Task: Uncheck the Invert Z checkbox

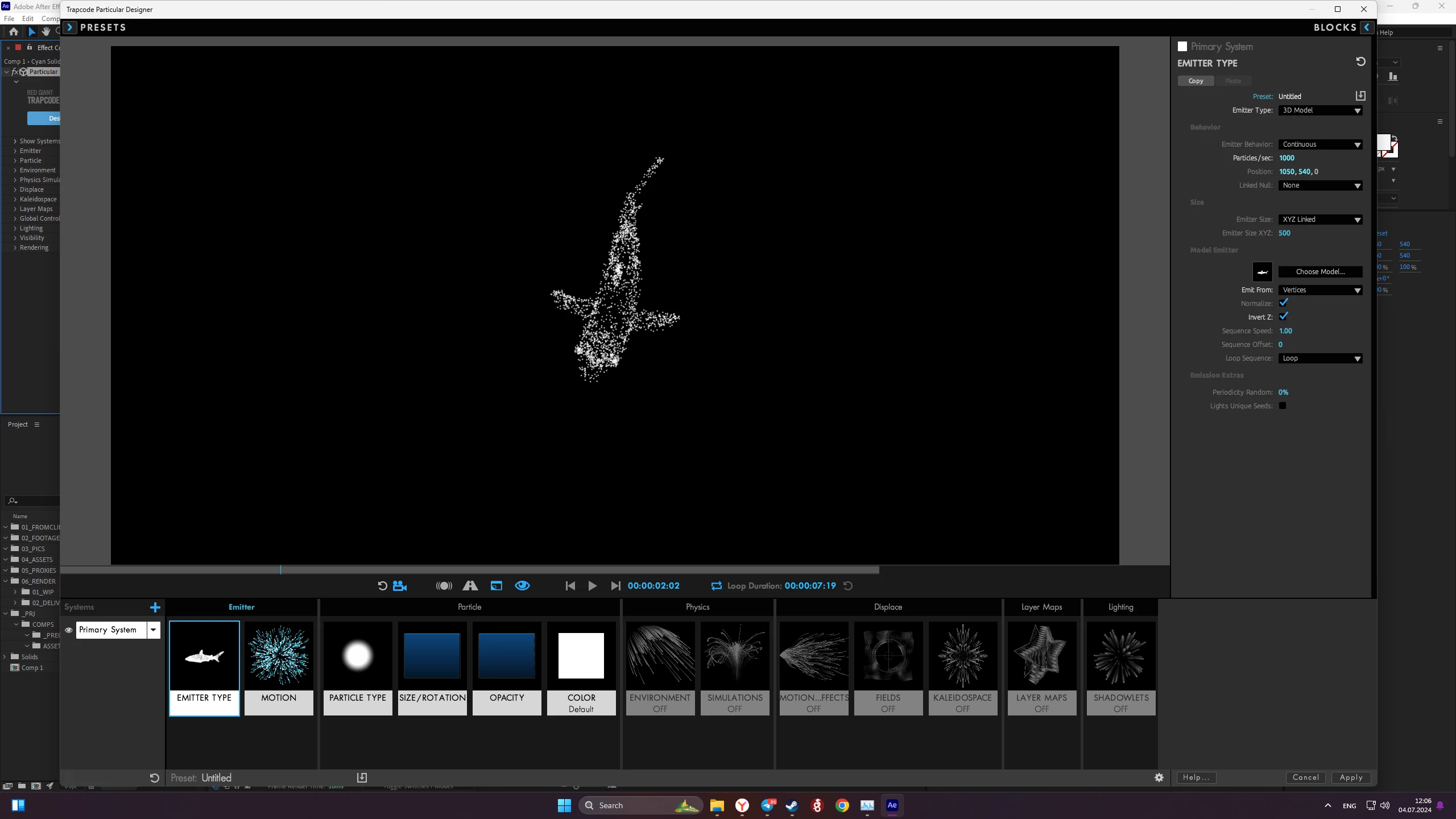Action: click(x=1283, y=317)
